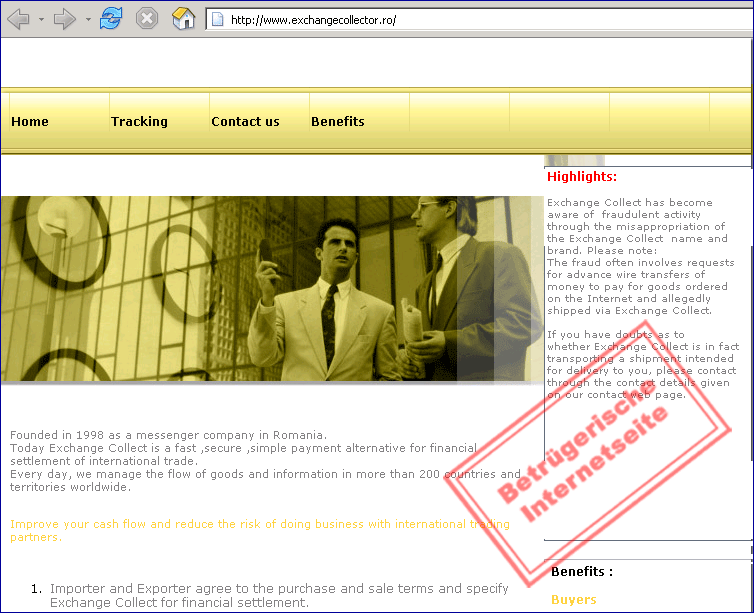
Task: Focus the URL address field
Action: pyautogui.click(x=481, y=20)
